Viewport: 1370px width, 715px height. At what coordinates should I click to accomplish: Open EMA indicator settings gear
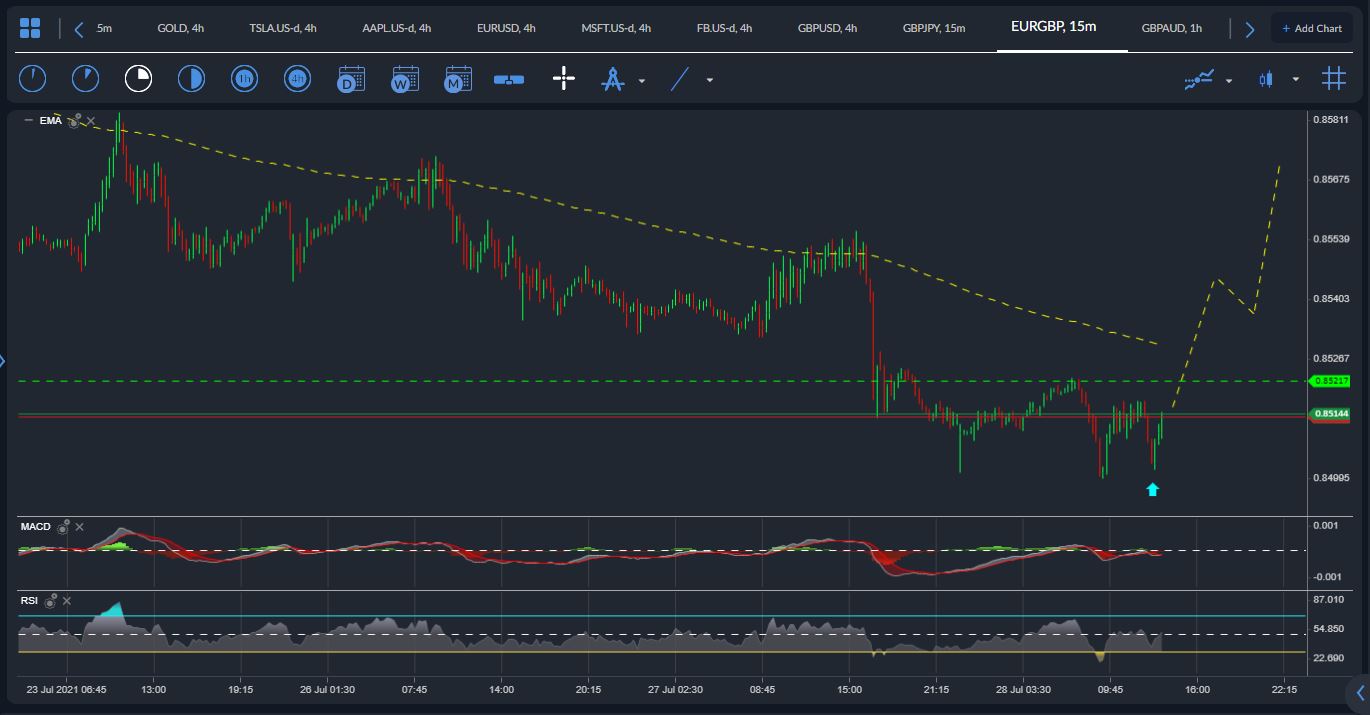(72, 120)
